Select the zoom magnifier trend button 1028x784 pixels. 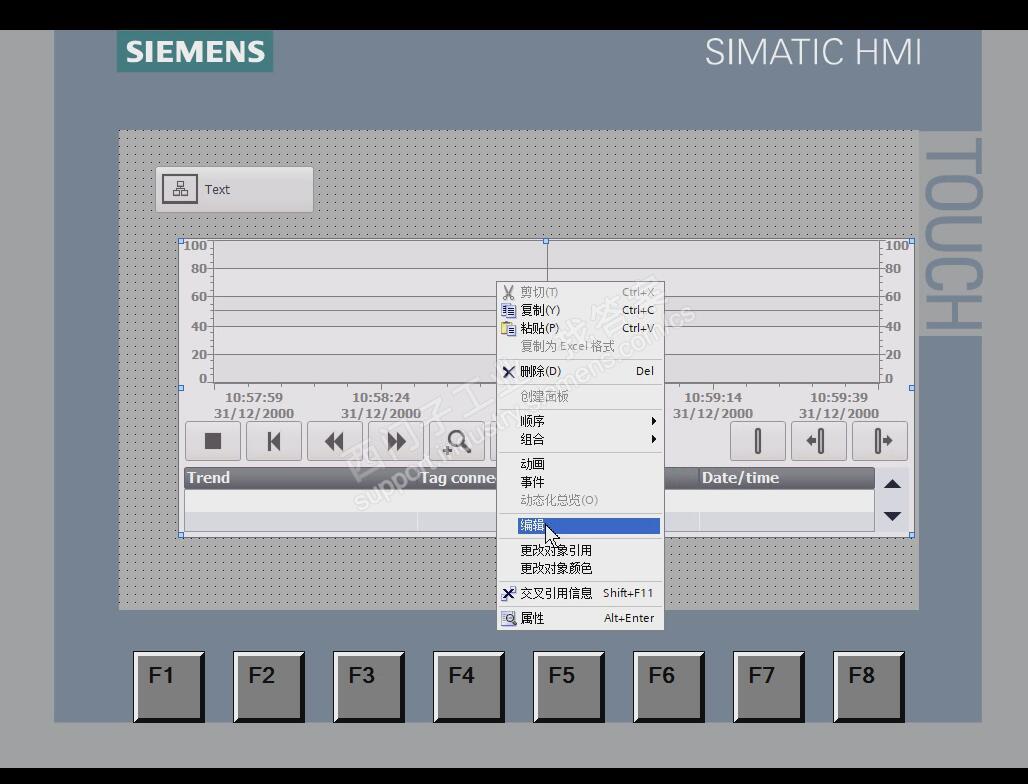[457, 441]
